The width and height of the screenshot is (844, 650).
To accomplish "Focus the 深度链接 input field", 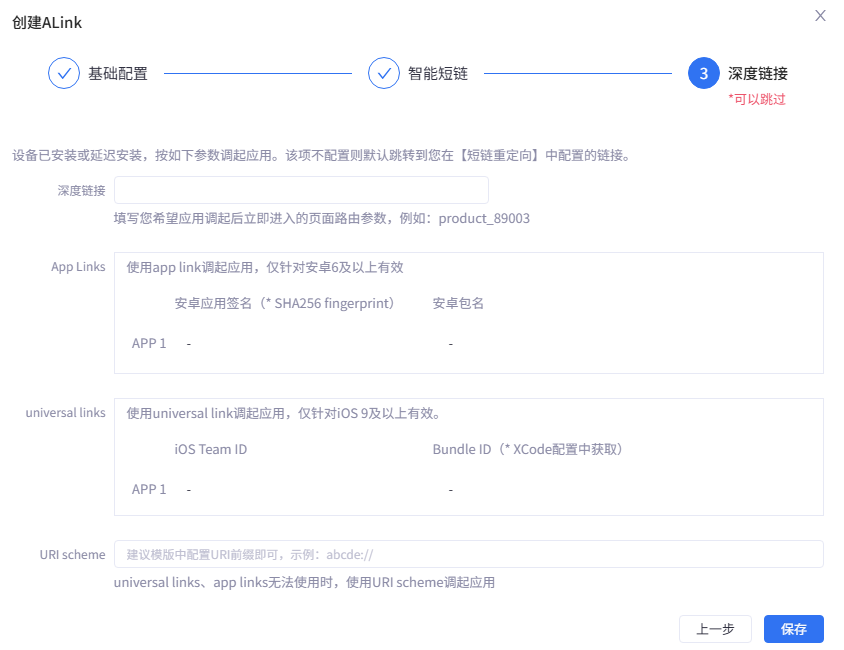I will pyautogui.click(x=301, y=190).
